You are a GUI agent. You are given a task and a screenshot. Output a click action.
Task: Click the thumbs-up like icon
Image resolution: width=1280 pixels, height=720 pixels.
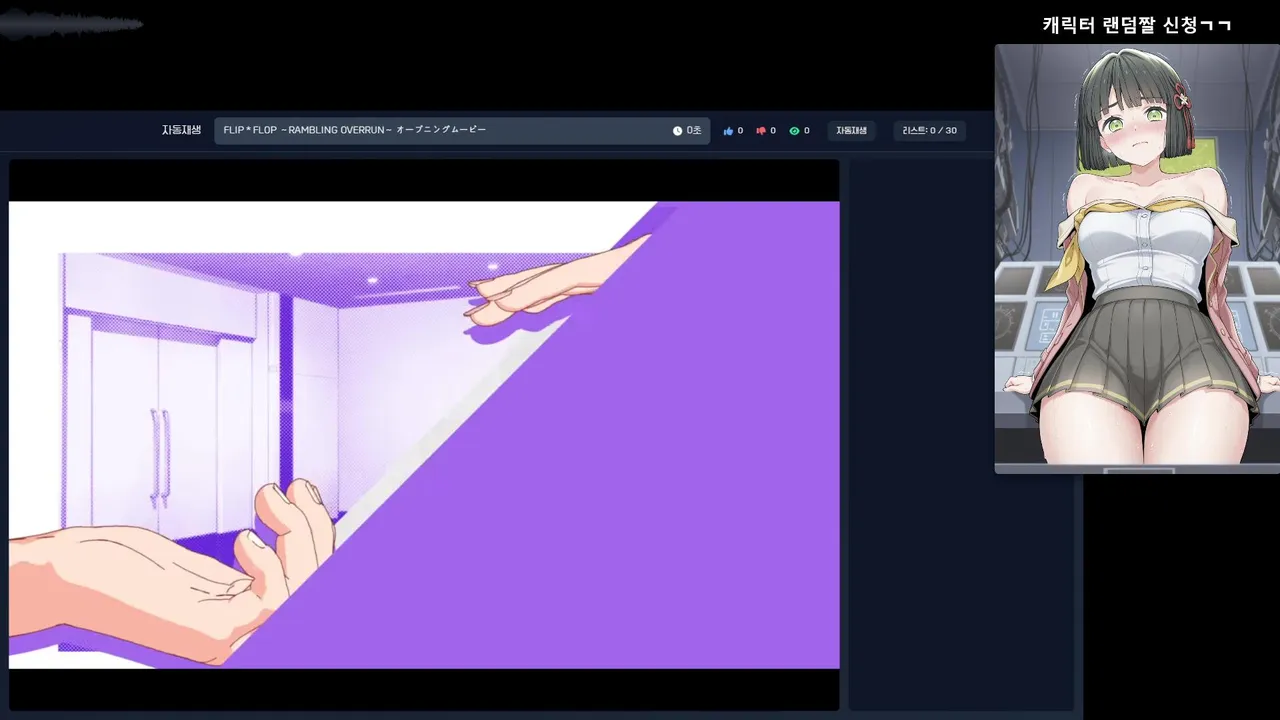728,131
